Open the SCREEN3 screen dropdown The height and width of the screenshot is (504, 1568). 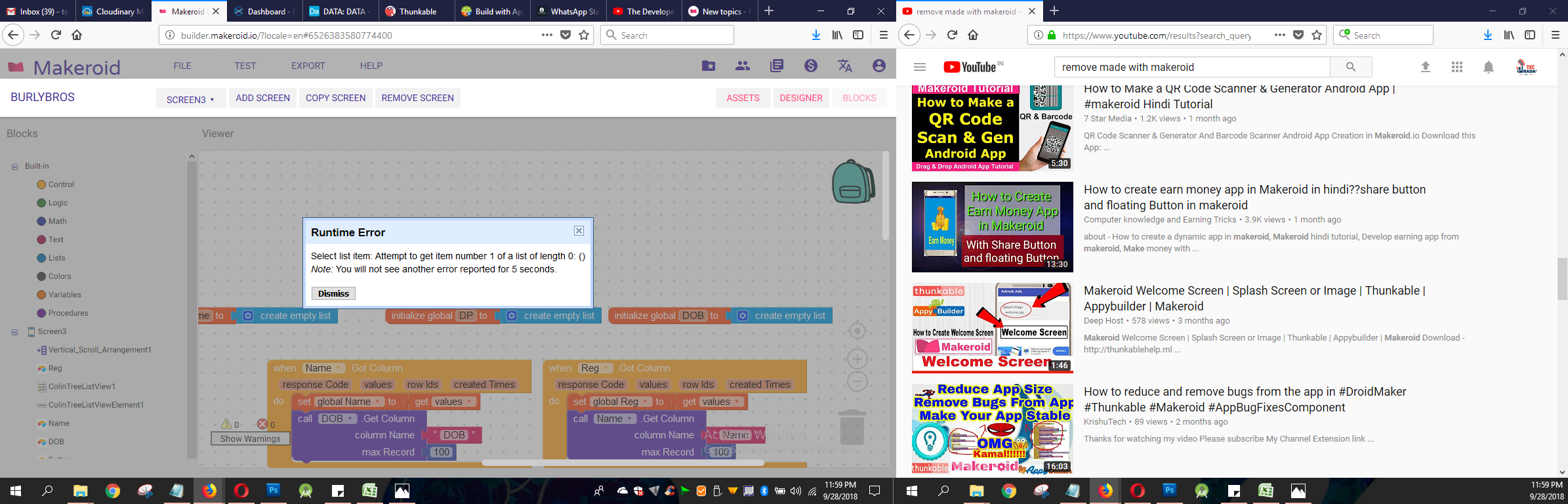[190, 98]
